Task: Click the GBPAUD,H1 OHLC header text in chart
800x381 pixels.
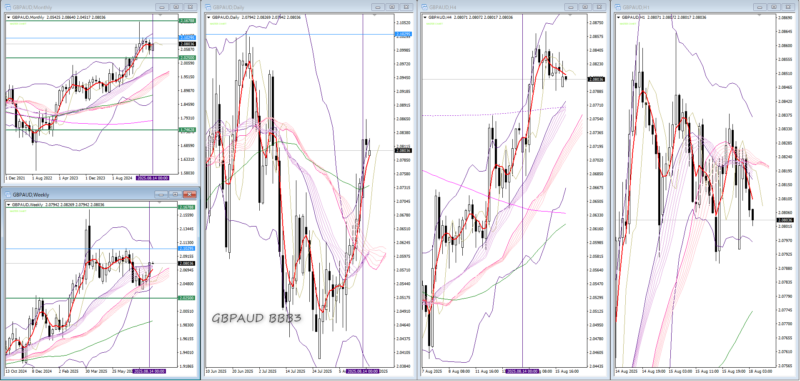Action: pyautogui.click(x=663, y=17)
